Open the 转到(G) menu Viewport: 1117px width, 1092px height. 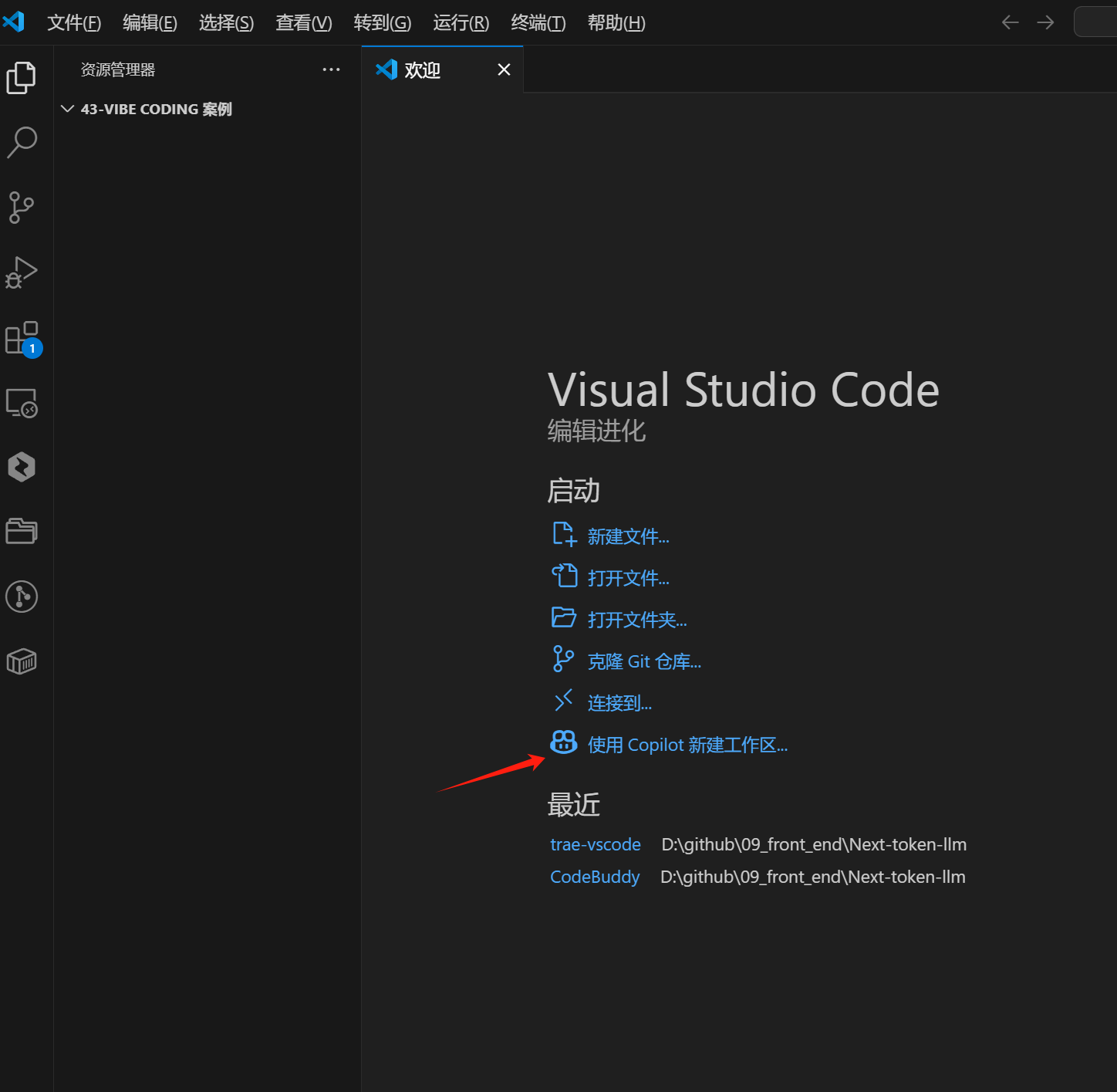[x=383, y=23]
